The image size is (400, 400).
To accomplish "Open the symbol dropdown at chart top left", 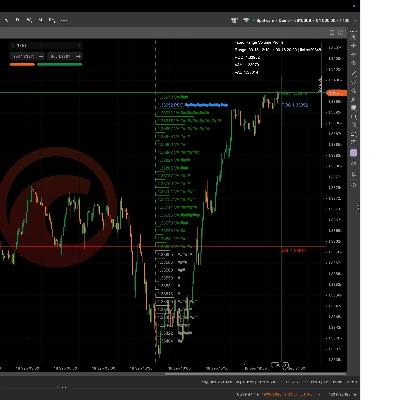I will (x=46, y=45).
